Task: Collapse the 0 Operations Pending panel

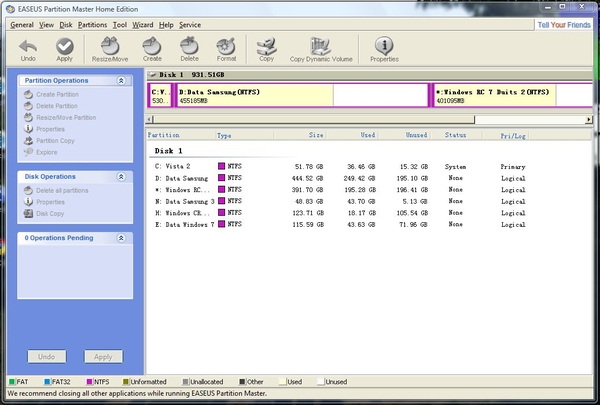Action: (121, 238)
